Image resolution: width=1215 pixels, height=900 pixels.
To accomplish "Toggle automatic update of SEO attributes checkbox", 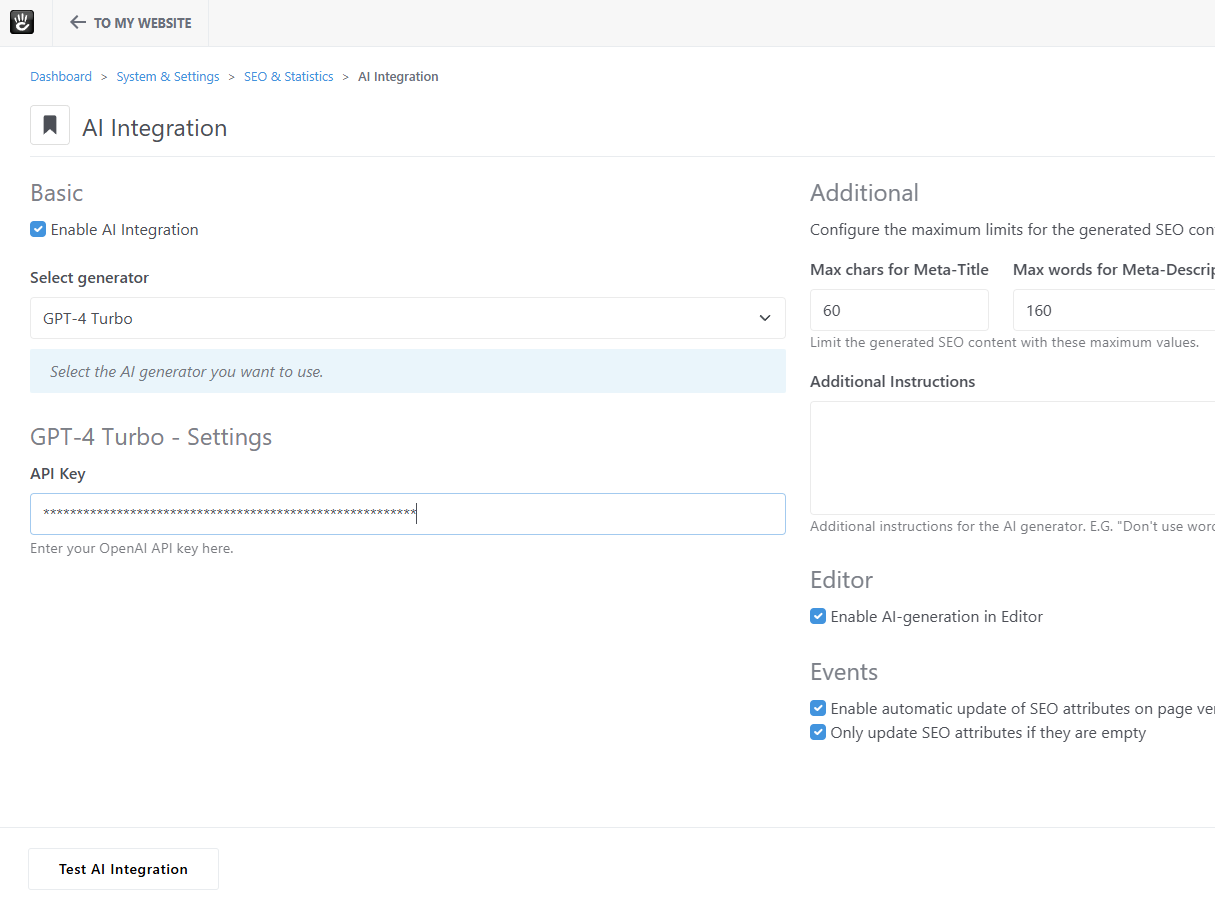I will click(x=818, y=708).
